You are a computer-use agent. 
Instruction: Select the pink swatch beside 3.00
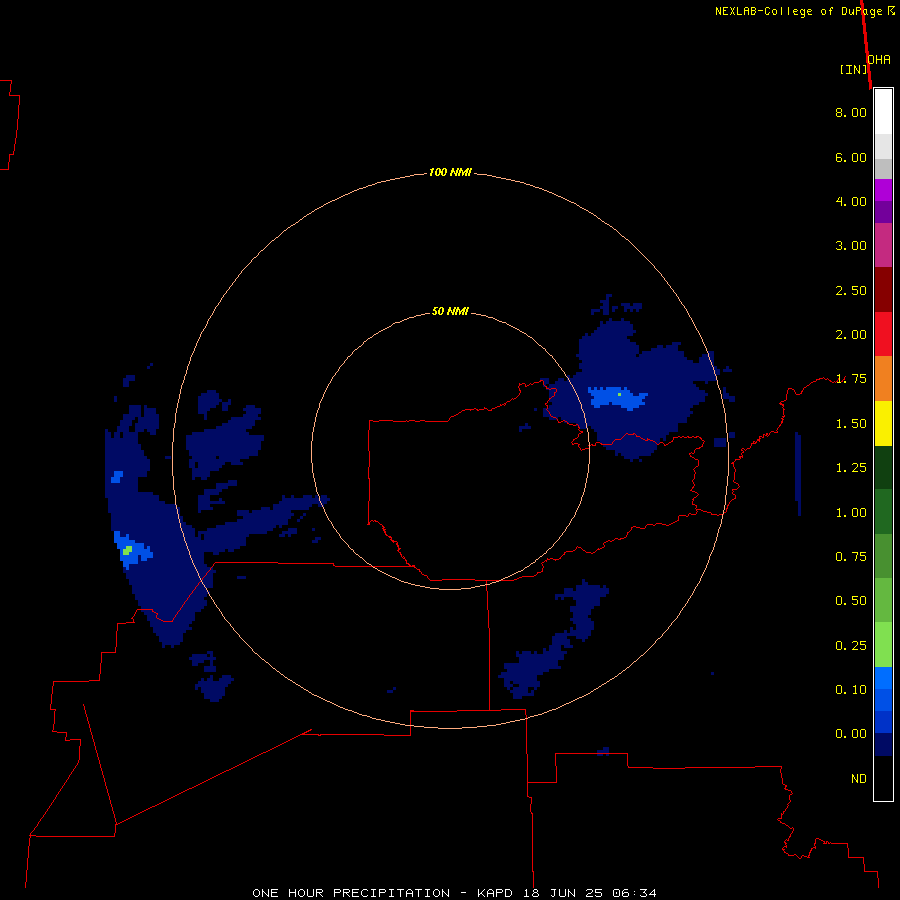[x=883, y=245]
